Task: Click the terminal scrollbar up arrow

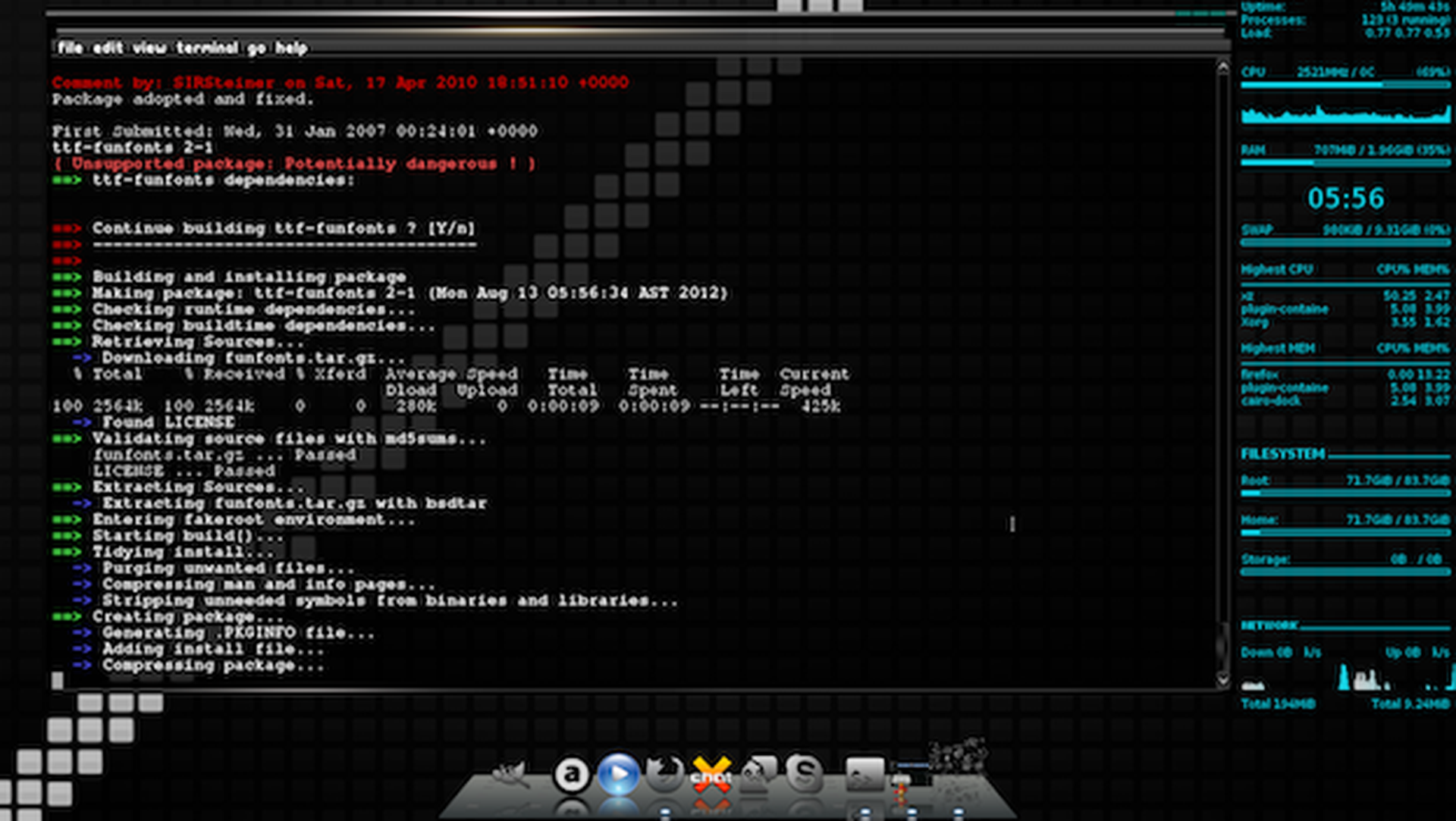Action: click(1222, 67)
